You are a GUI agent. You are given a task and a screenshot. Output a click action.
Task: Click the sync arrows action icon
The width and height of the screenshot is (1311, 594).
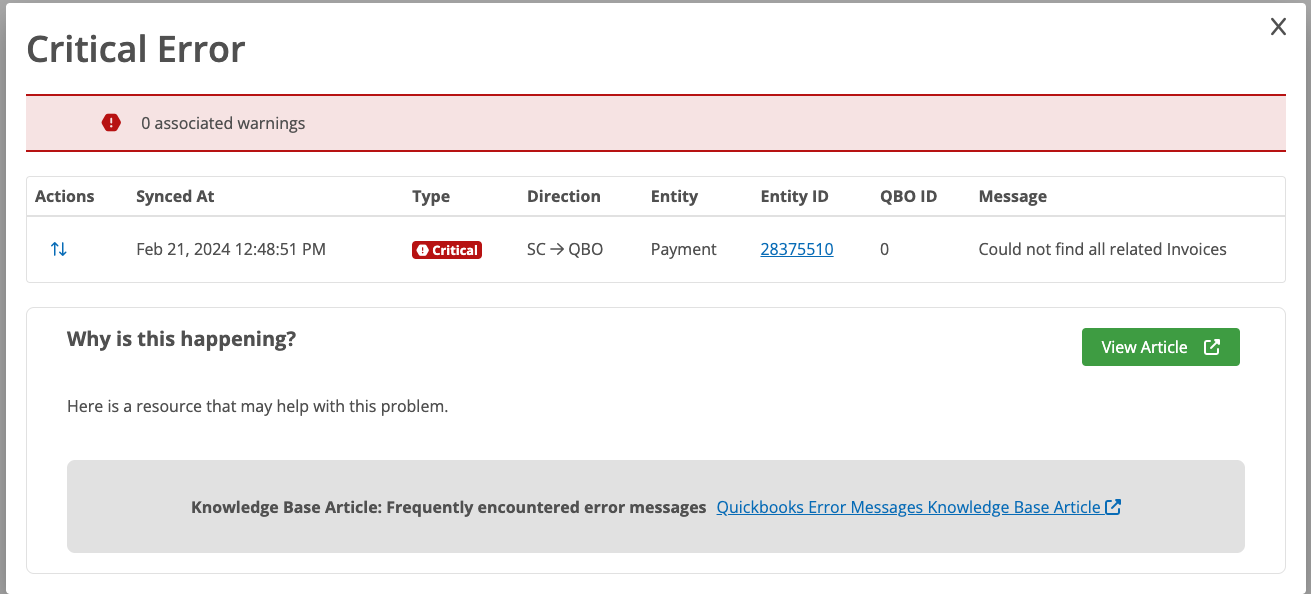pos(59,249)
